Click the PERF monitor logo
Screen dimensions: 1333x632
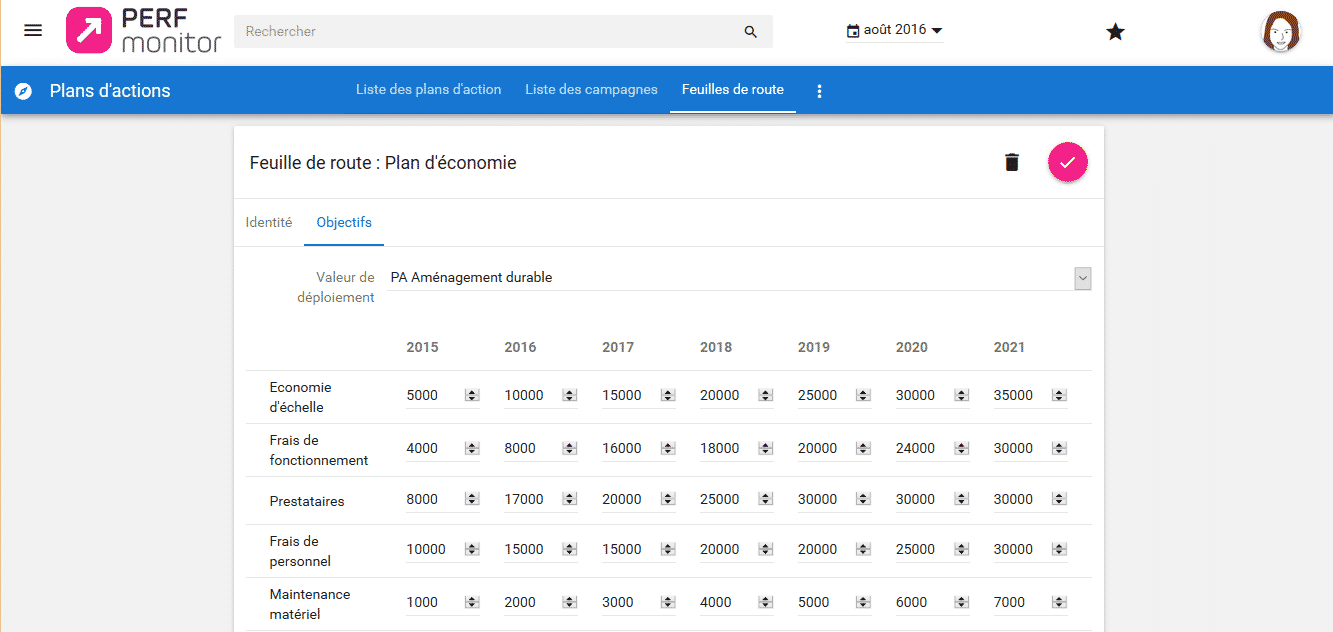tap(143, 31)
